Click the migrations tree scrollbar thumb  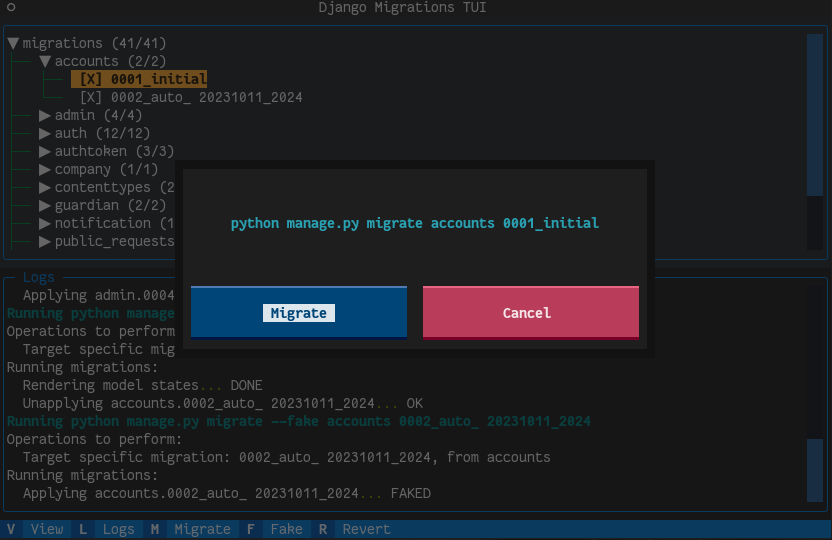pos(814,115)
